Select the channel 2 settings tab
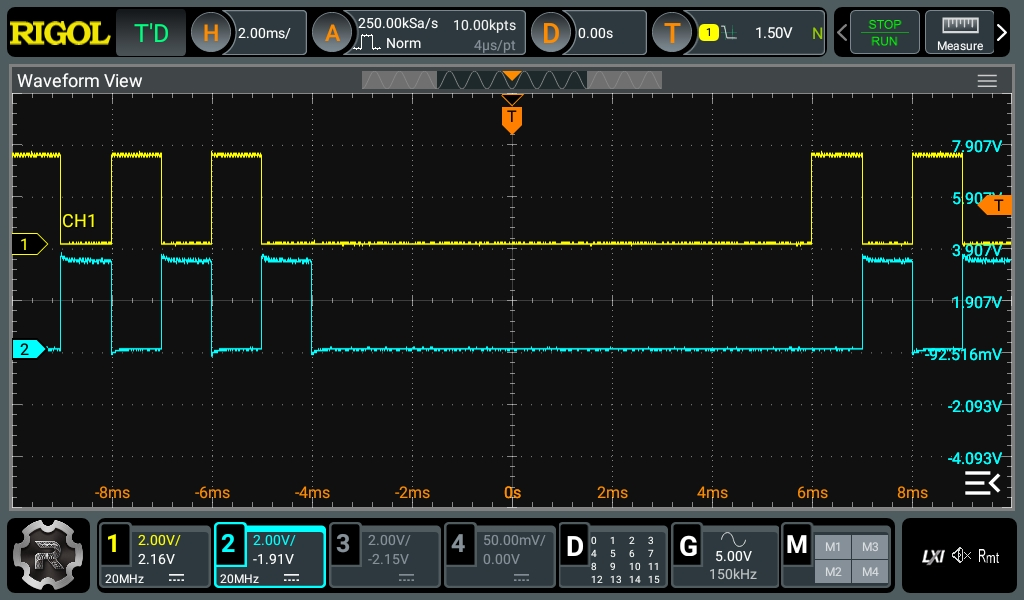This screenshot has width=1024, height=600. click(269, 556)
